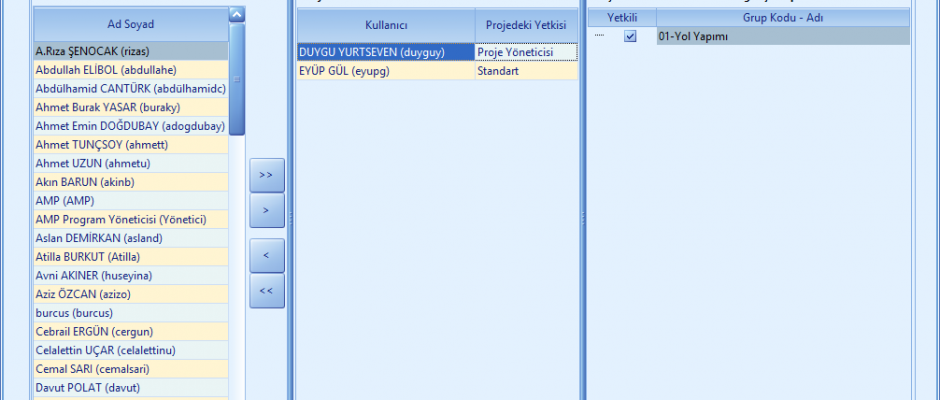Image resolution: width=940 pixels, height=400 pixels.
Task: Toggle Yetkili checkbox for 01-Yol Yapımı
Action: pyautogui.click(x=630, y=36)
